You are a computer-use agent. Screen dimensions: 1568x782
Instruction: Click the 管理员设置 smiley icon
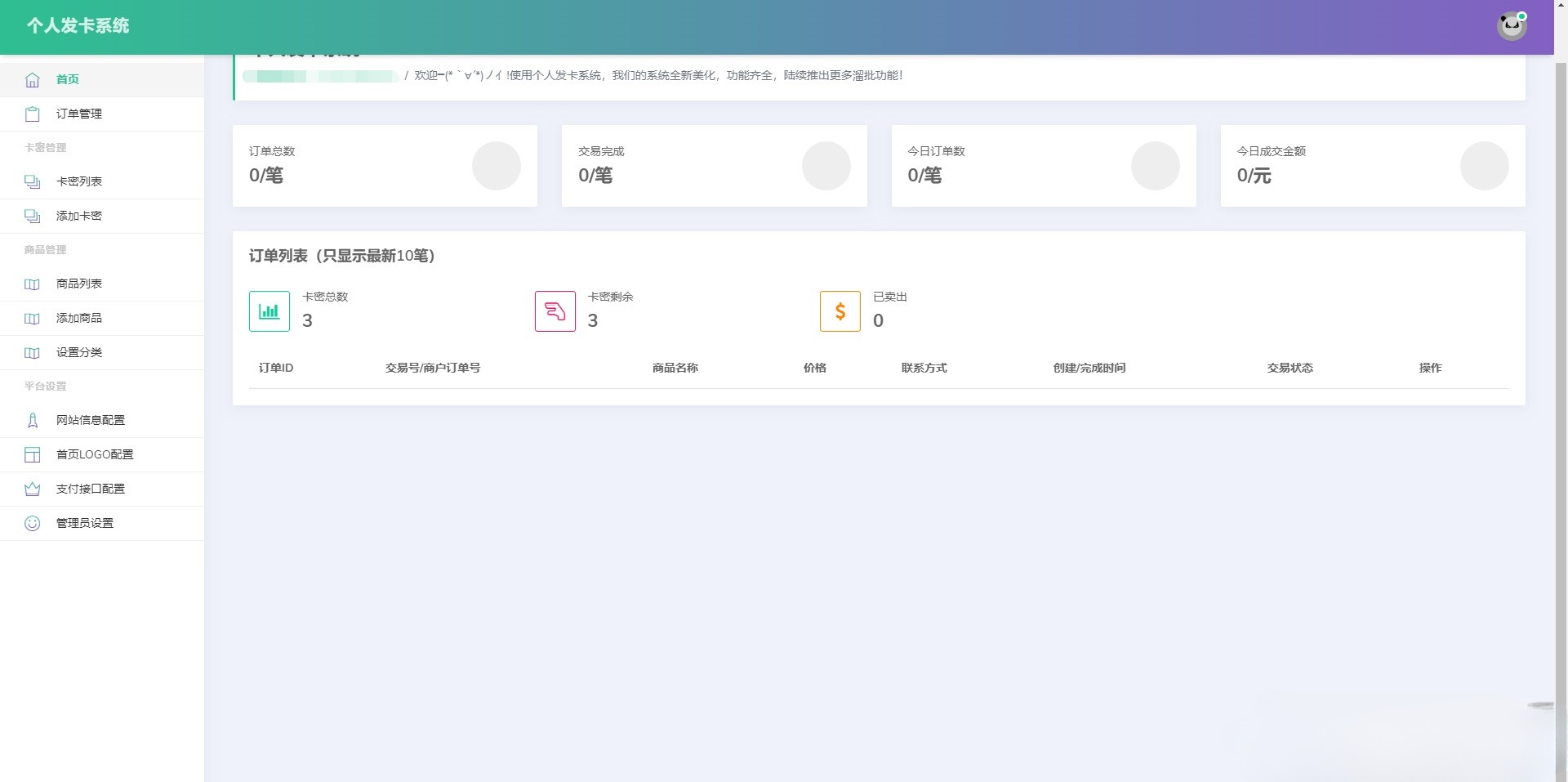(x=33, y=524)
